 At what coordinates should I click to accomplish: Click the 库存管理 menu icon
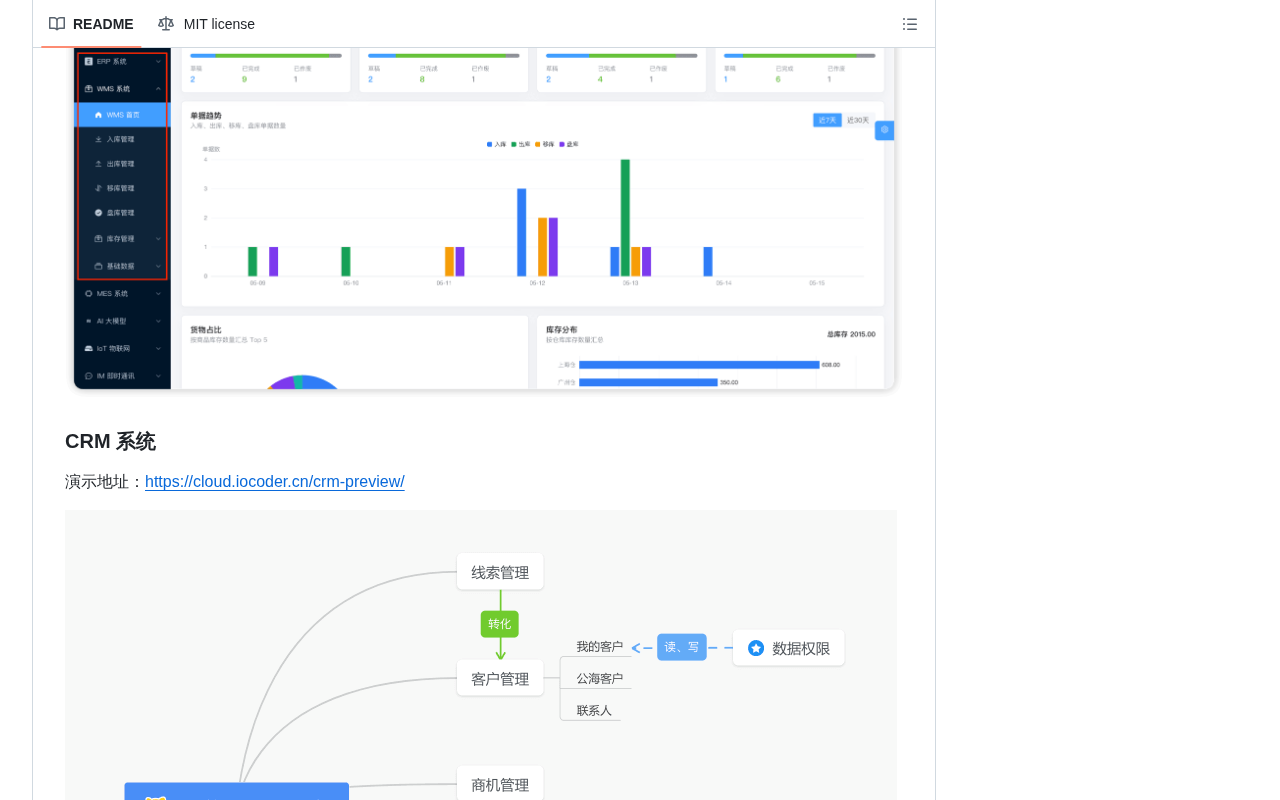pyautogui.click(x=99, y=239)
